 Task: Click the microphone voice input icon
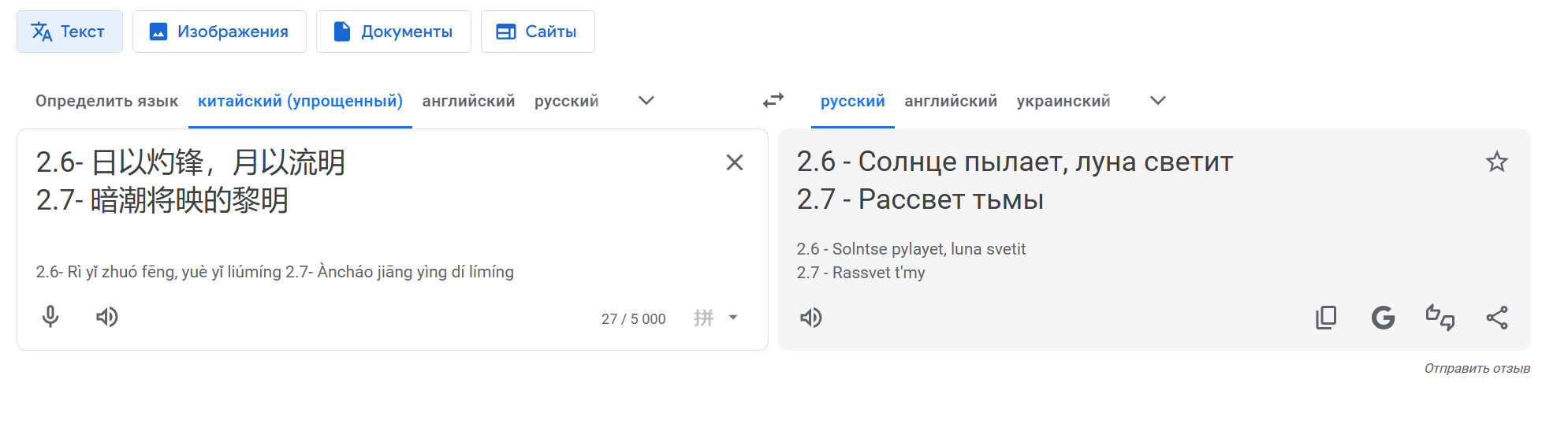(50, 317)
